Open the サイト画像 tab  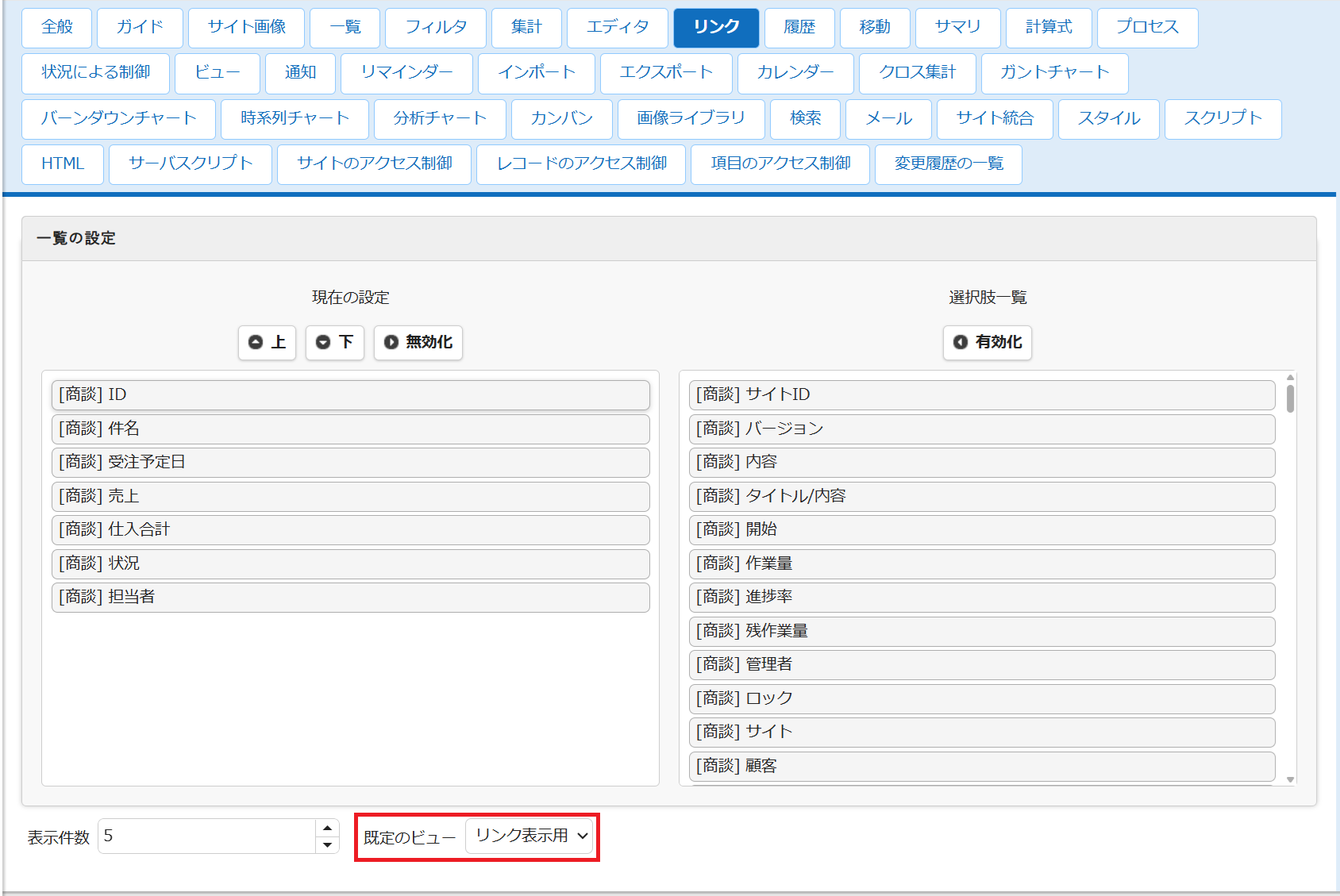pos(247,27)
